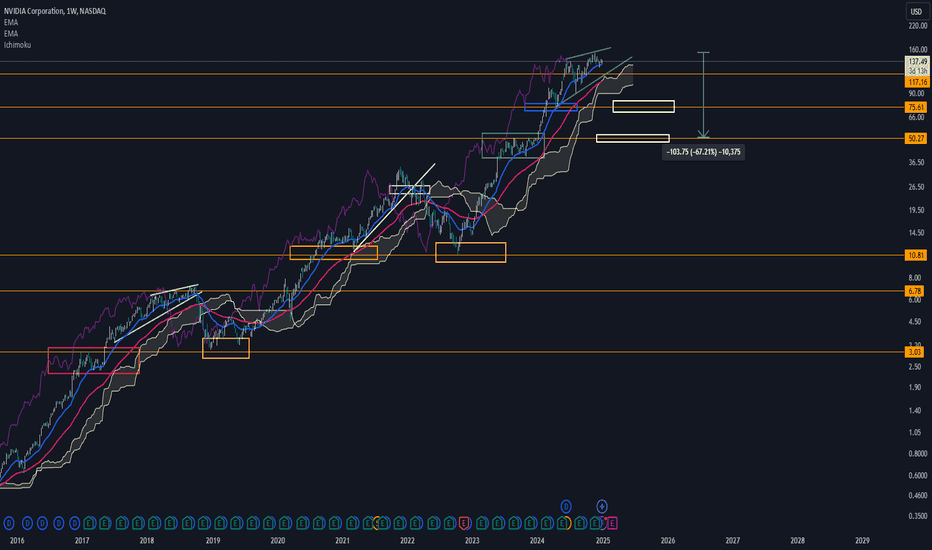Viewport: 932px width, 550px height.
Task: Click the 75.61 horizontal line price label
Action: 916,107
